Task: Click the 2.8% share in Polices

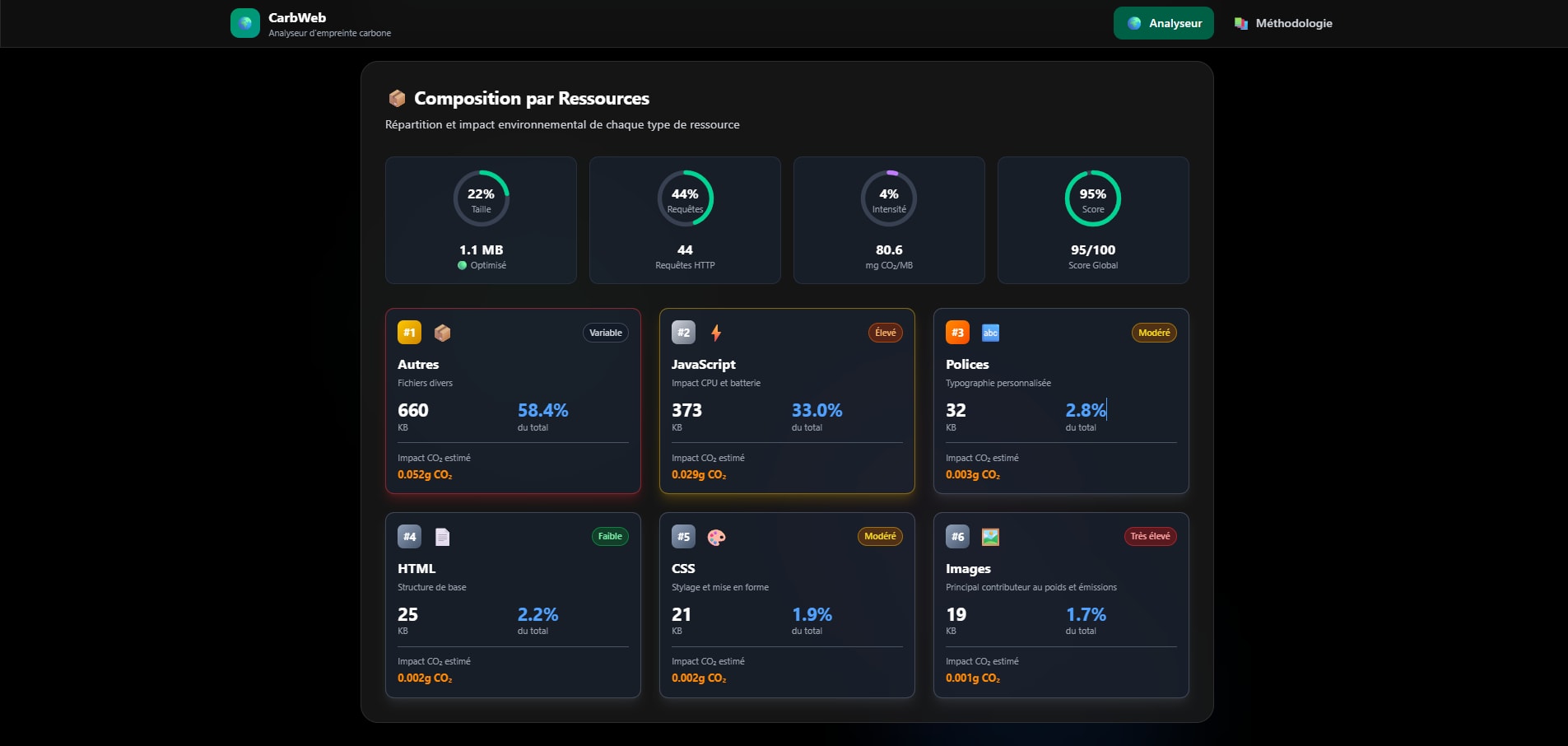Action: [x=1086, y=410]
